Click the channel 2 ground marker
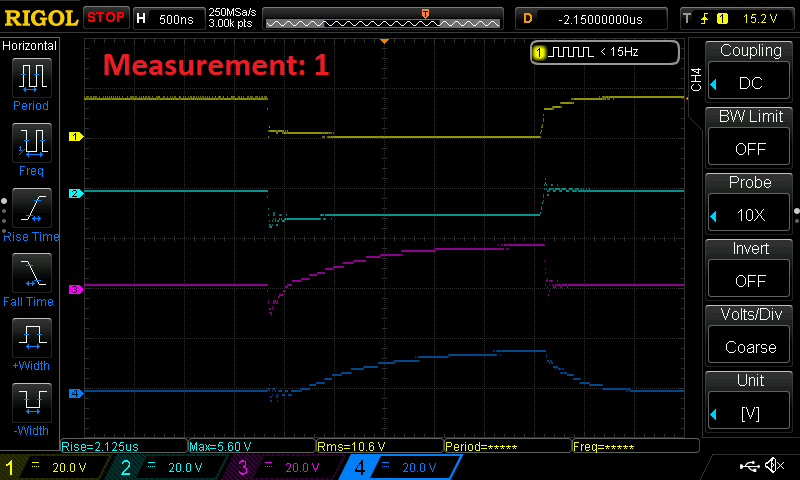 76,193
